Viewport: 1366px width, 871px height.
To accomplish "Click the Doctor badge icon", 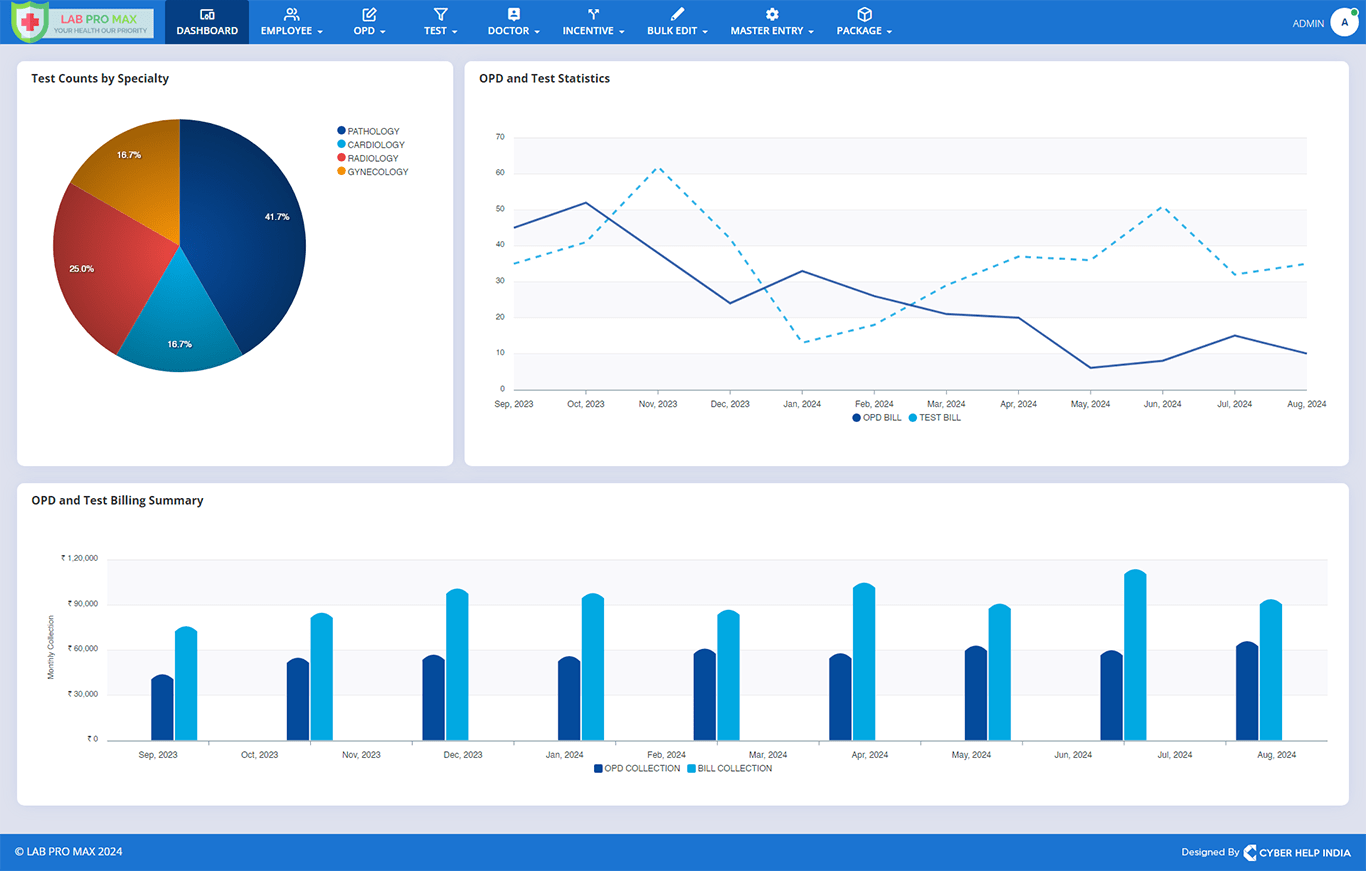I will pos(513,14).
